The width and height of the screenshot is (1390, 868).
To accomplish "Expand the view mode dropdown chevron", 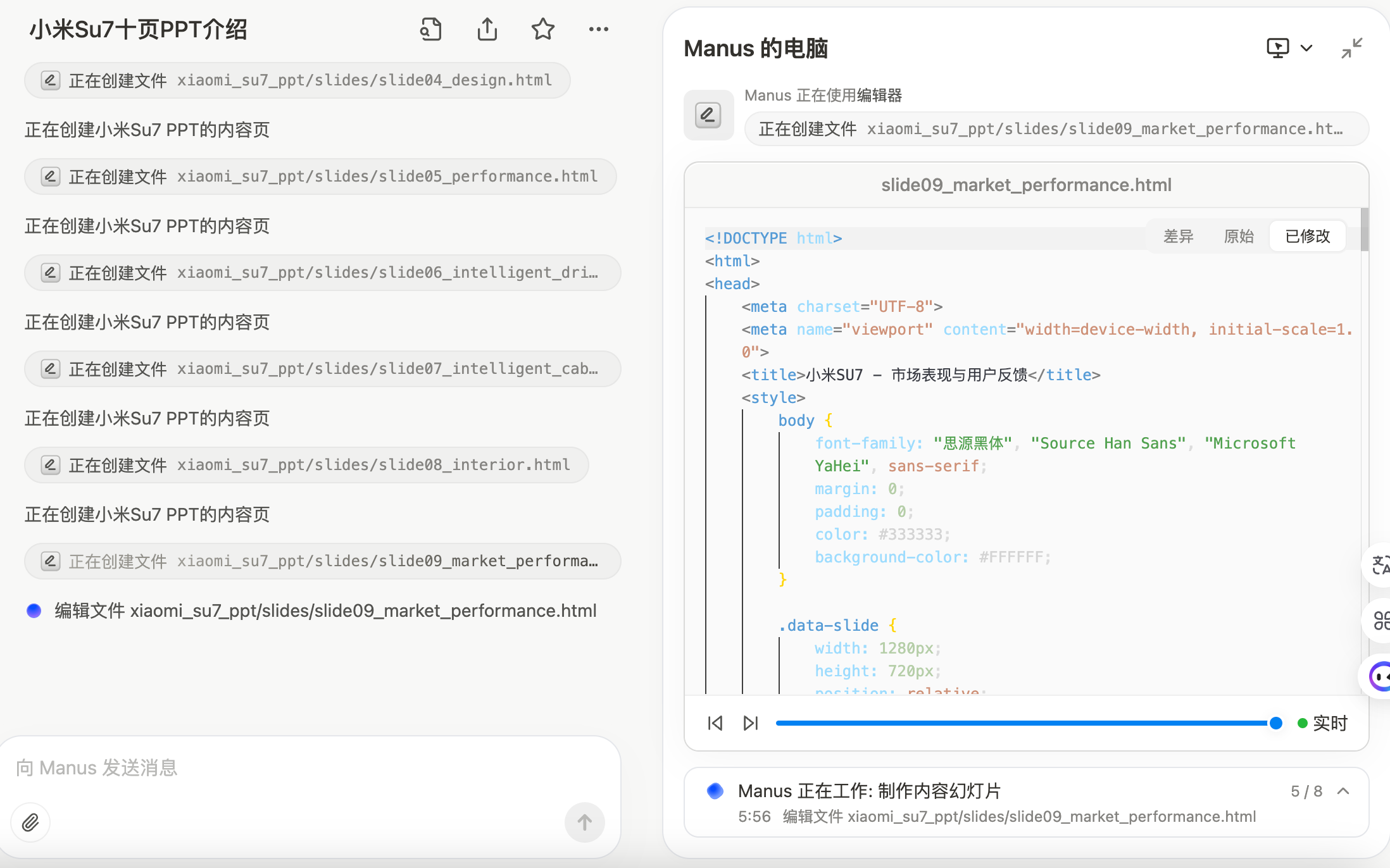I will pyautogui.click(x=1306, y=48).
